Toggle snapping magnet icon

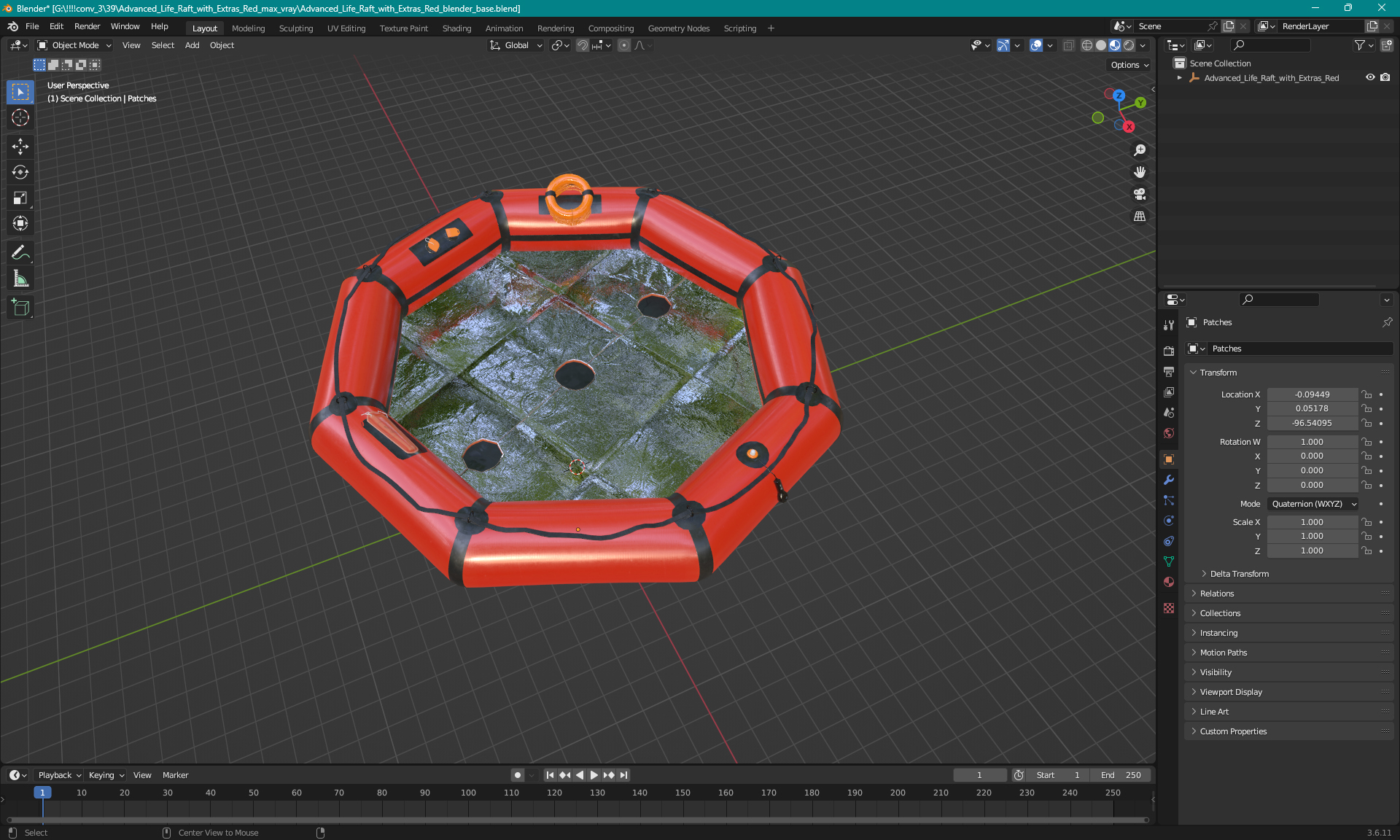583,45
